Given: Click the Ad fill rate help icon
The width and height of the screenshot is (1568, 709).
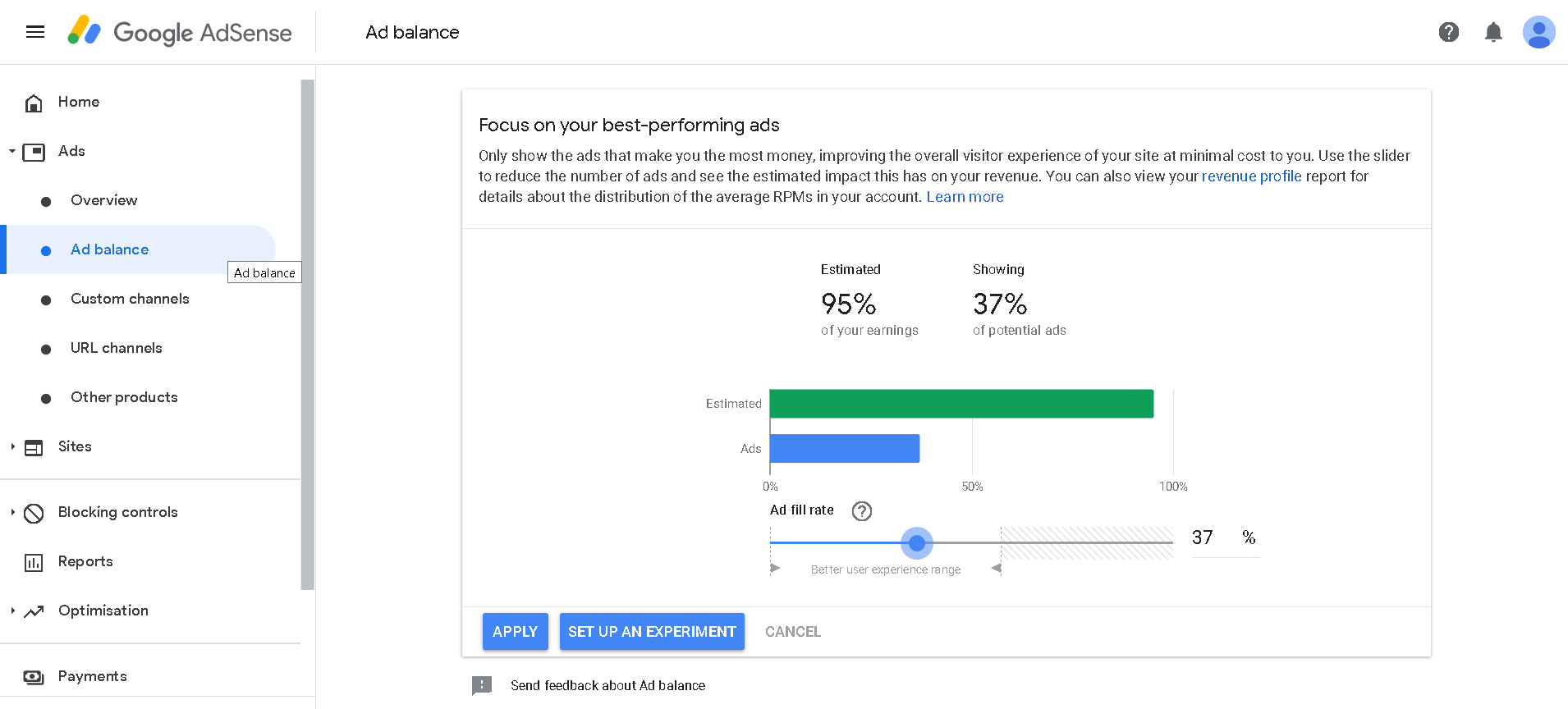Looking at the screenshot, I should [861, 511].
